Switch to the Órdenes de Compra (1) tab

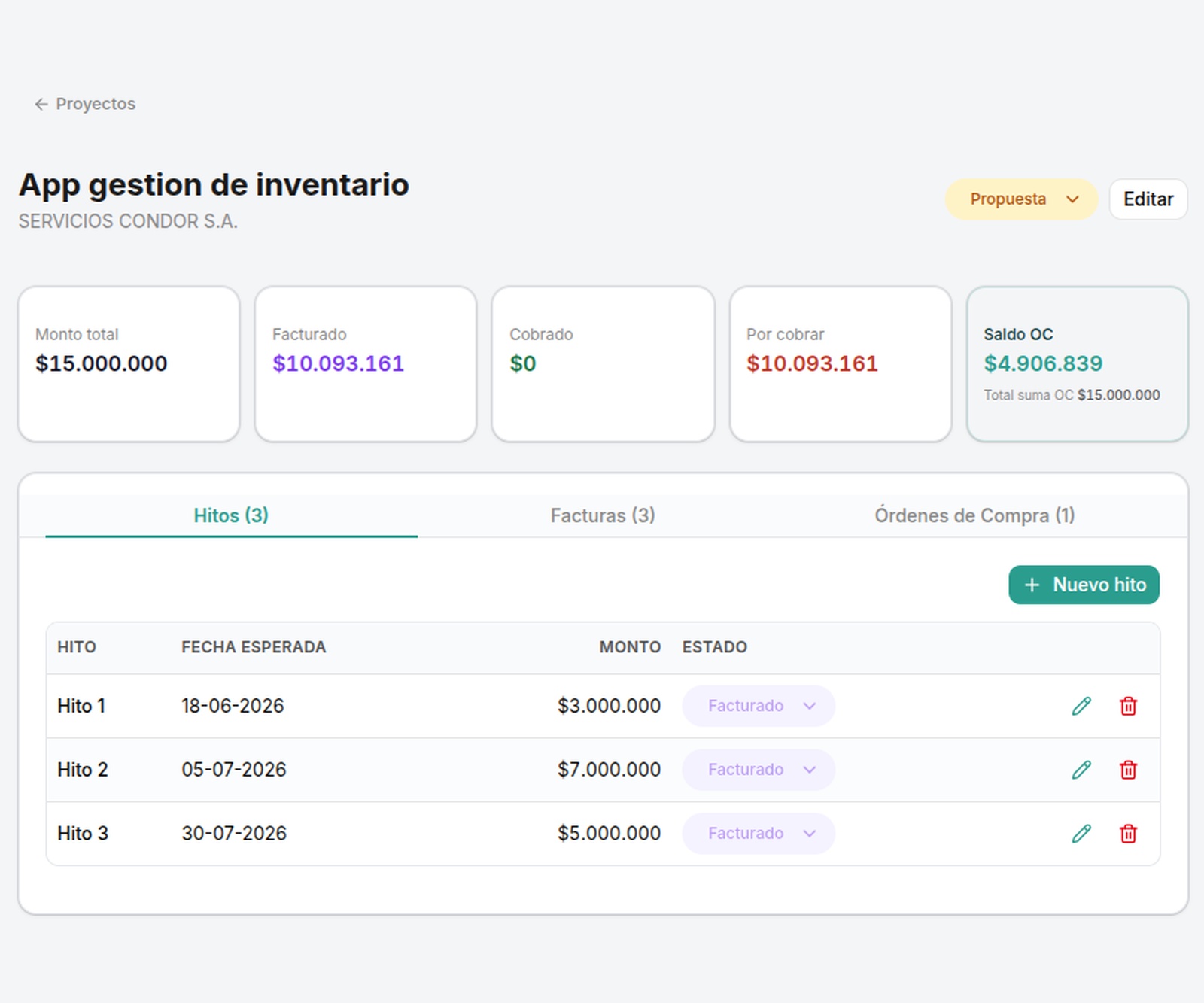coord(974,515)
